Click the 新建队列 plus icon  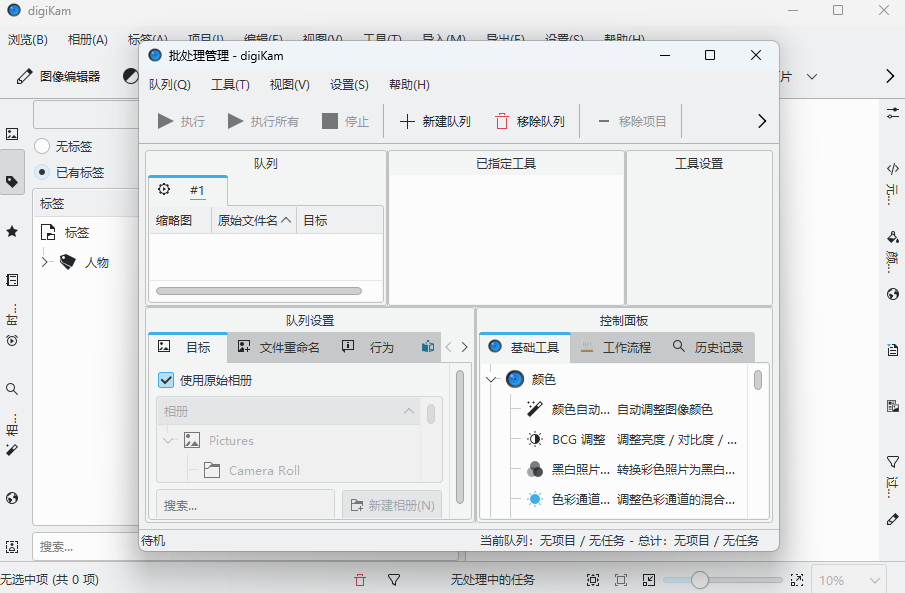point(407,121)
